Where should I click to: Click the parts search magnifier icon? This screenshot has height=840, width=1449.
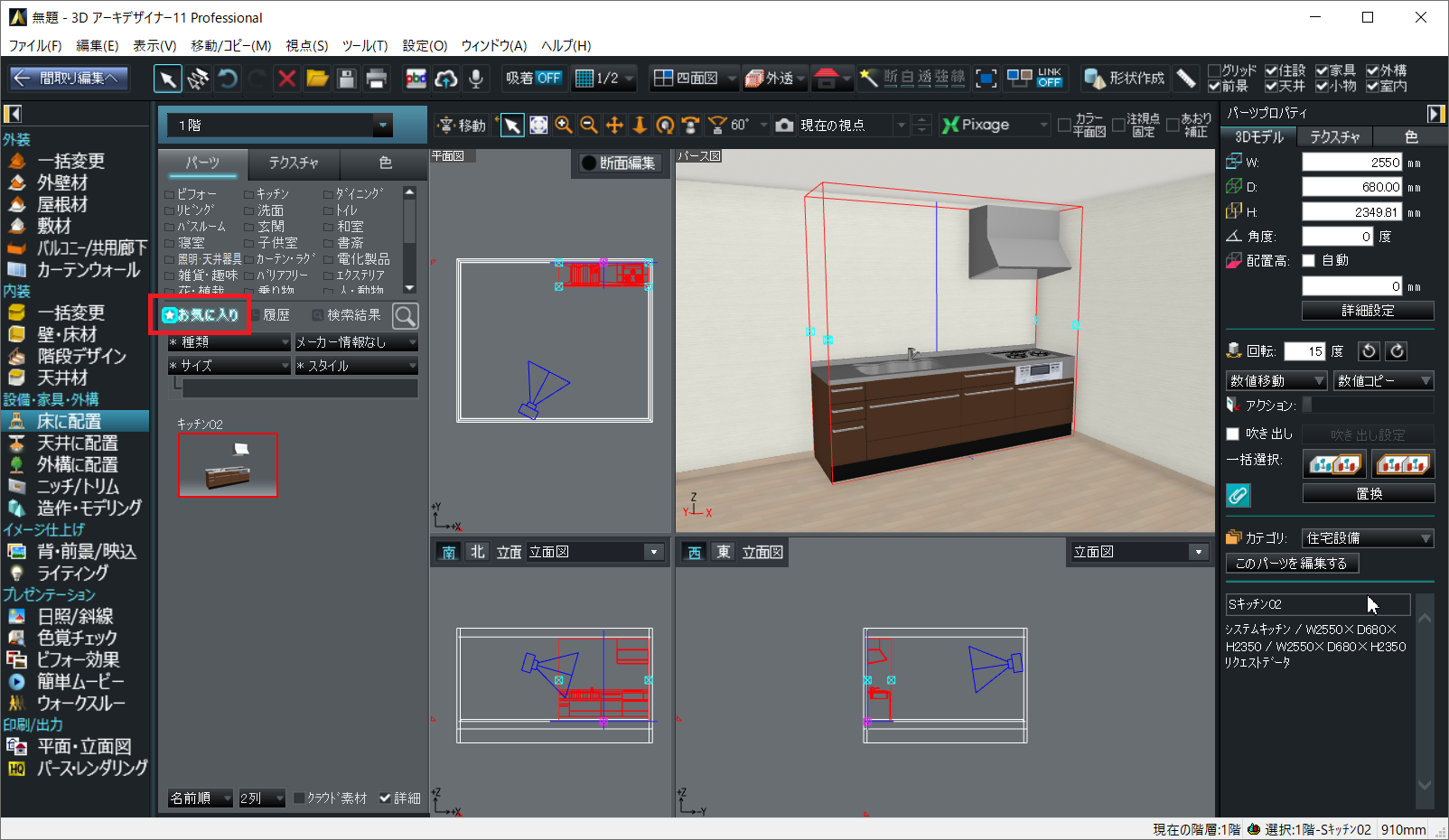406,315
